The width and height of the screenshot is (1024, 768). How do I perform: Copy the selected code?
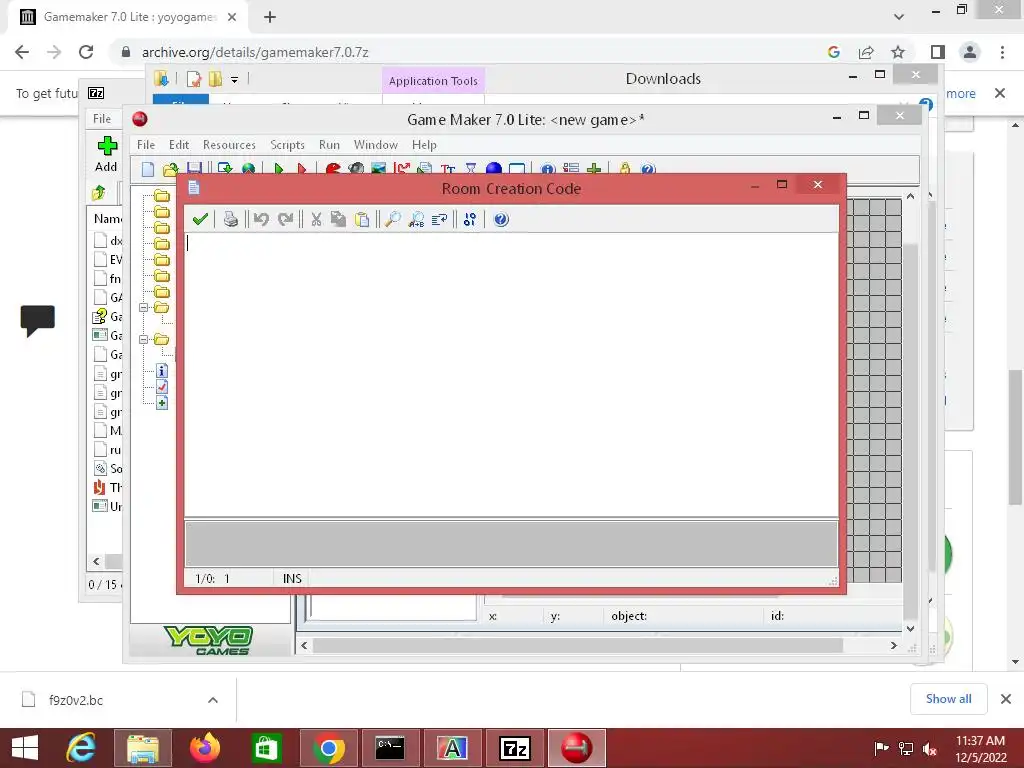click(338, 219)
